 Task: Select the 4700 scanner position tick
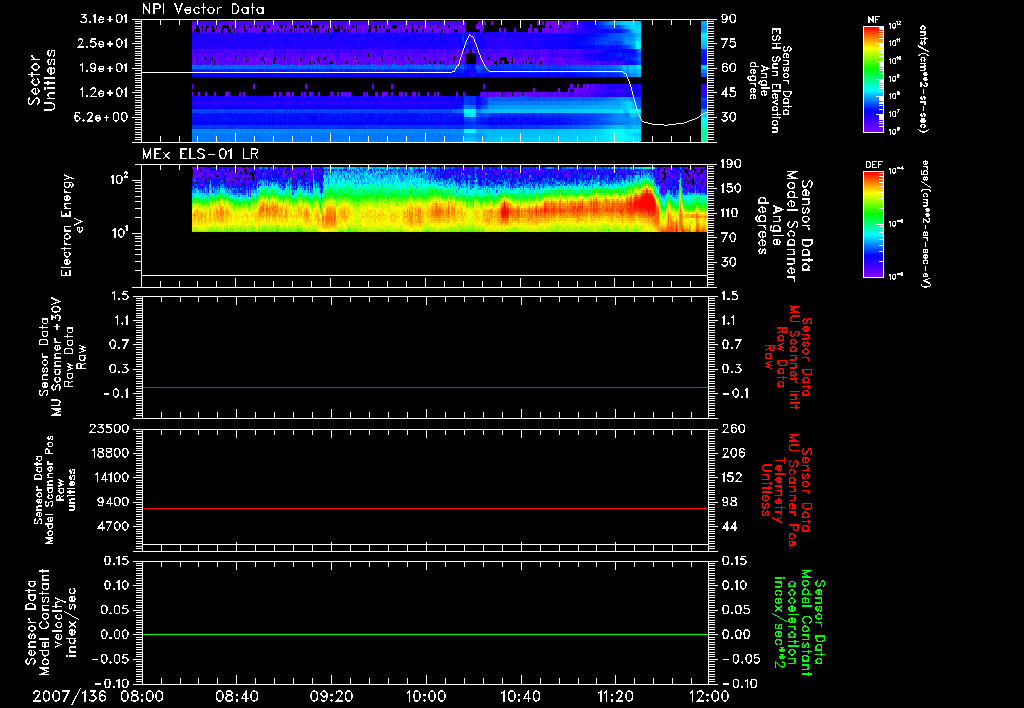coord(114,526)
